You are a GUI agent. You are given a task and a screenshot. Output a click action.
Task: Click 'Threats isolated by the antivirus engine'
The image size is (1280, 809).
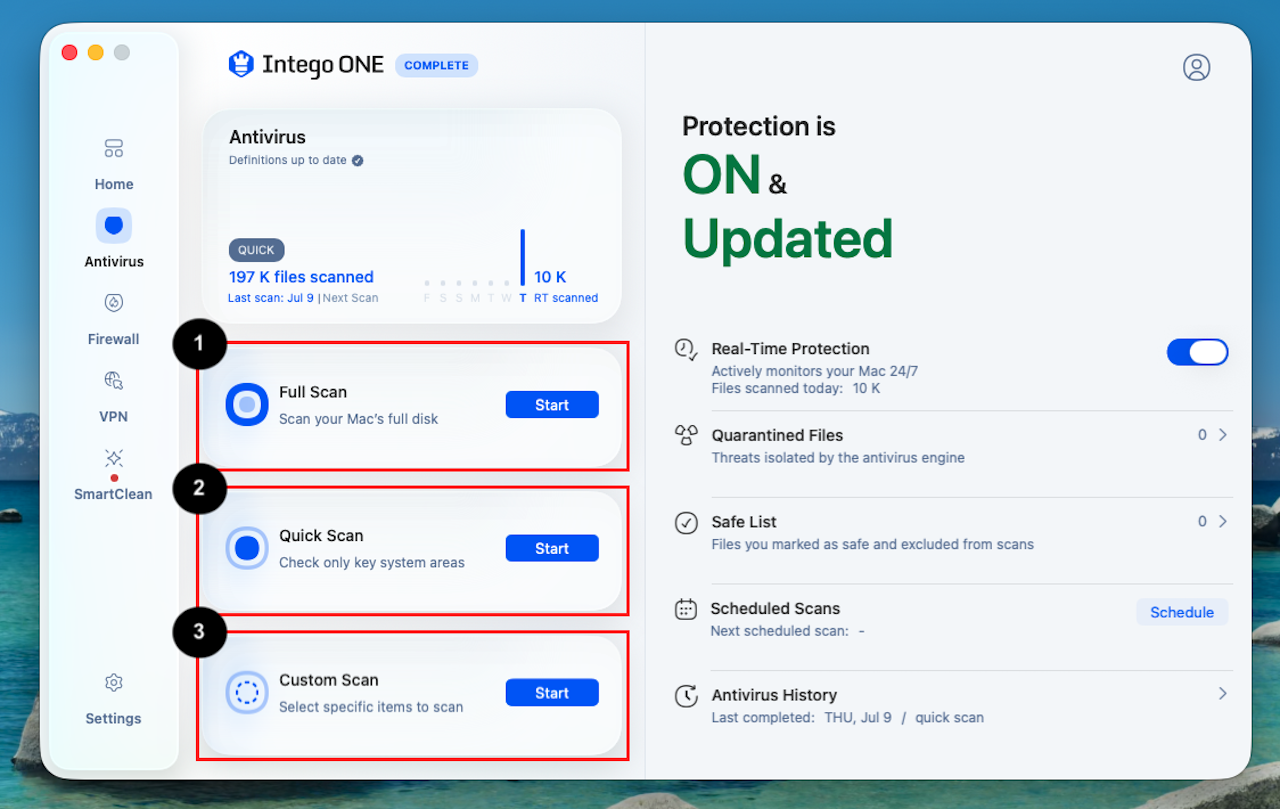tap(838, 458)
